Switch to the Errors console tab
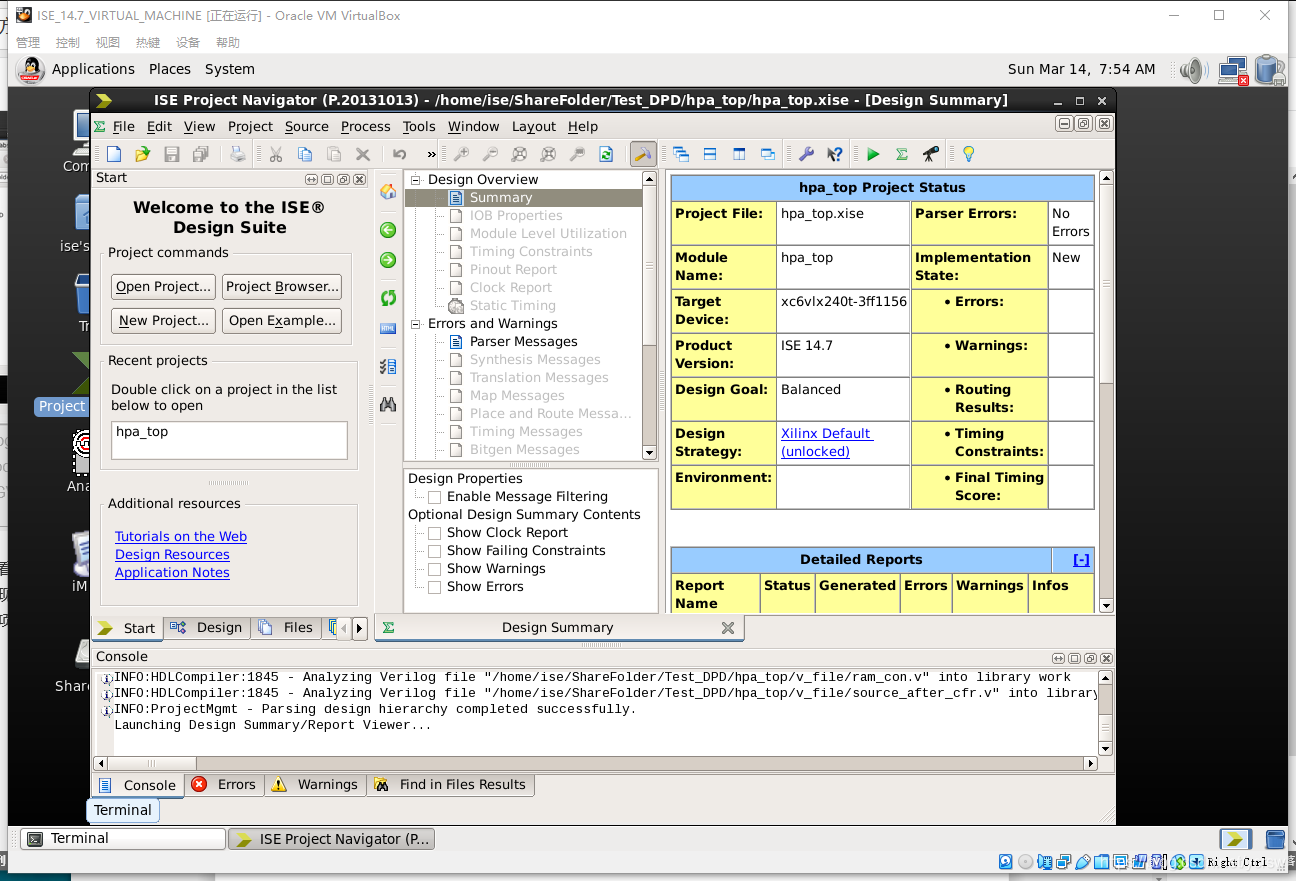The height and width of the screenshot is (881, 1296). (225, 785)
